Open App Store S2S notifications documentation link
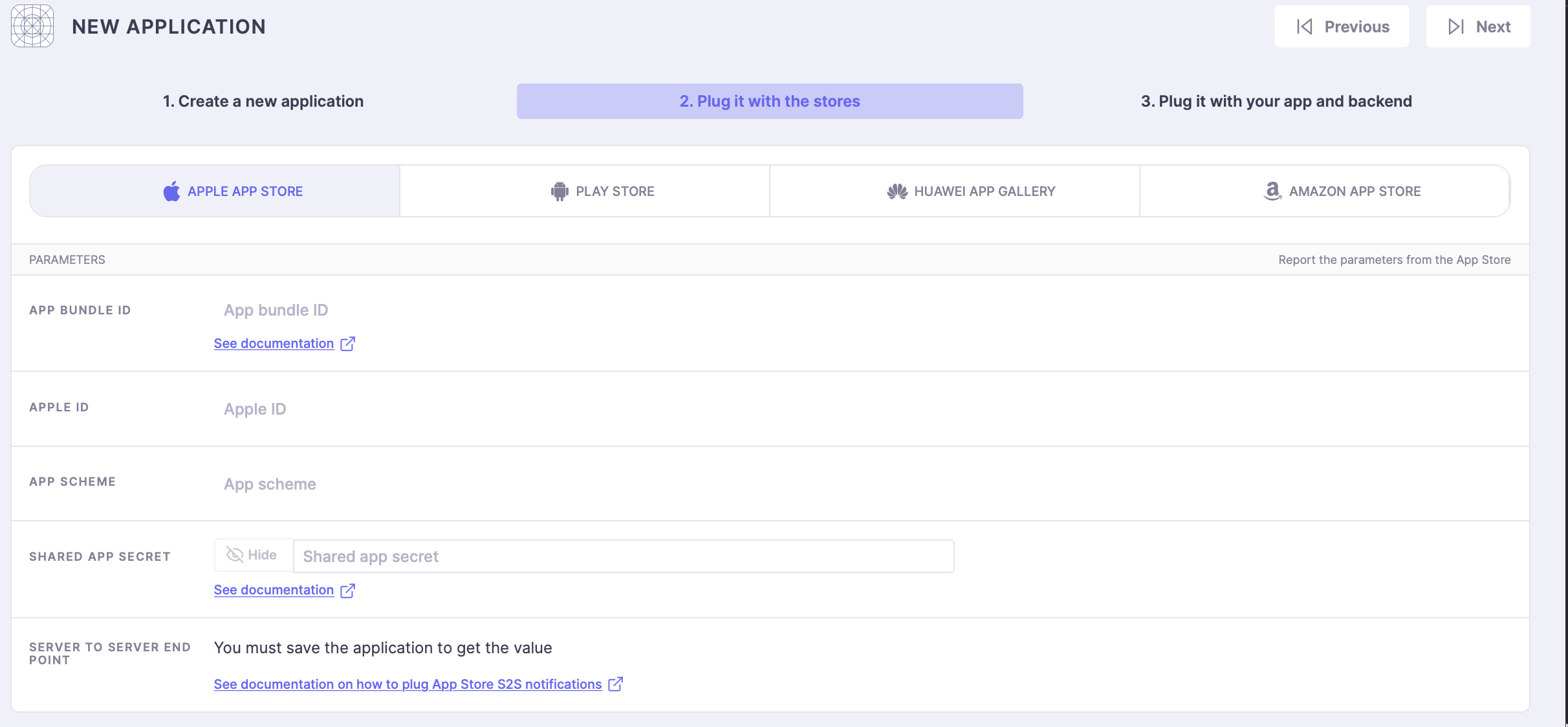The height and width of the screenshot is (727, 1568). (408, 684)
